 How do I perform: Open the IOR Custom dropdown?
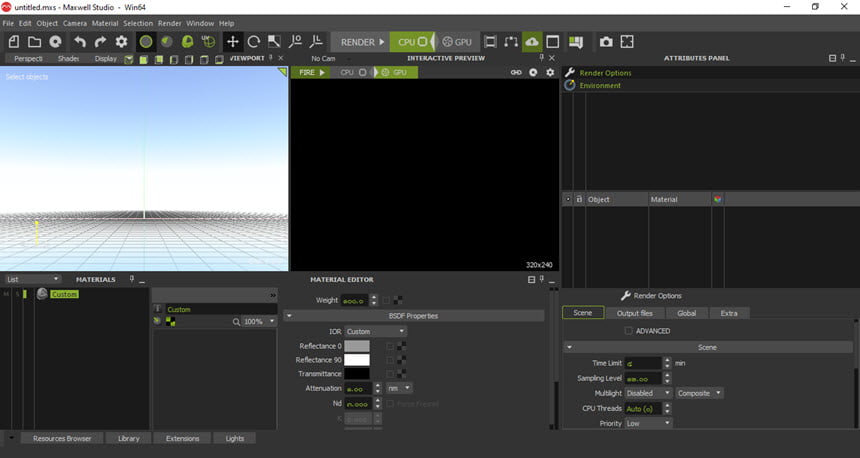(375, 331)
